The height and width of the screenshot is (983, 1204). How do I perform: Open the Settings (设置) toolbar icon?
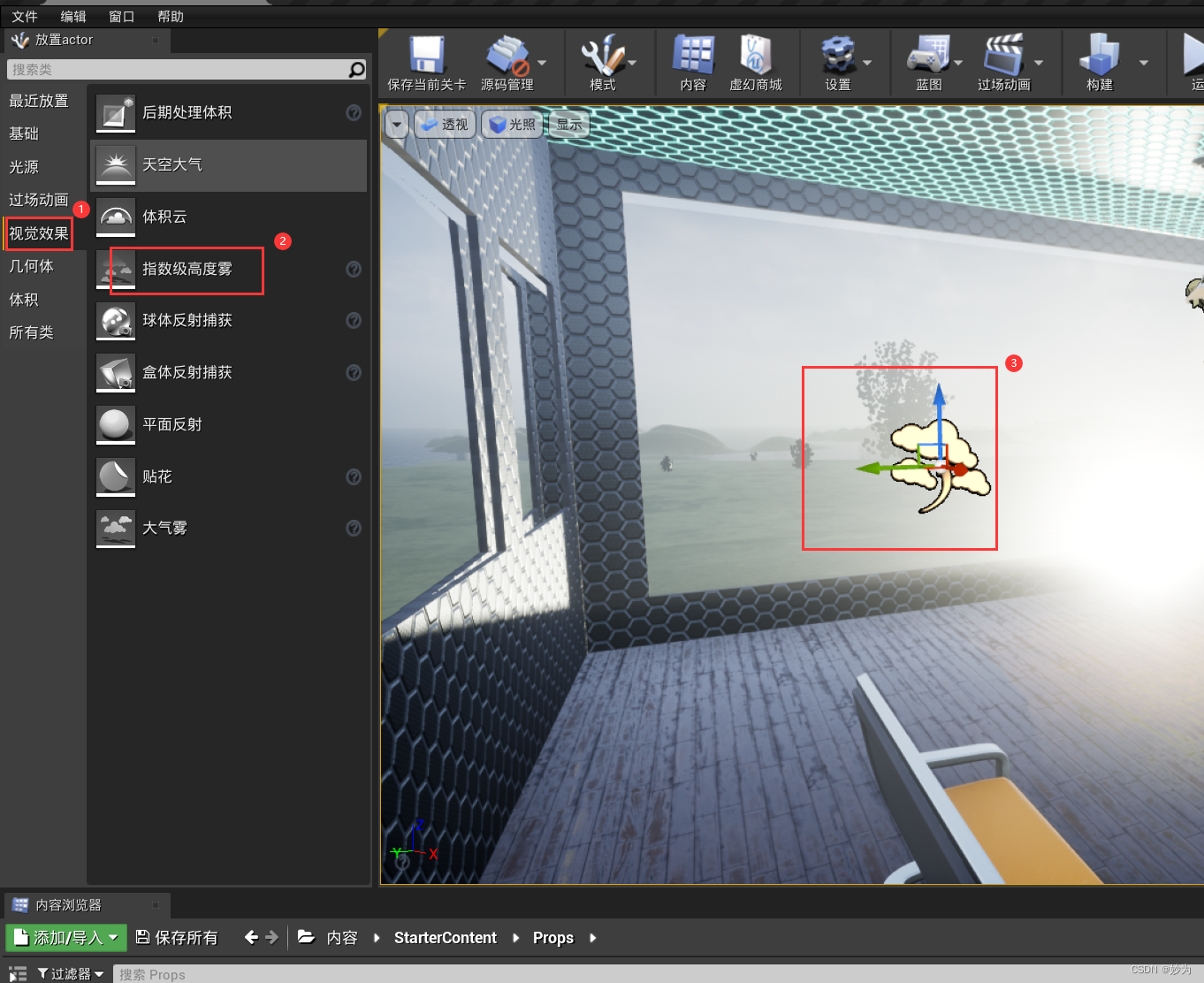(837, 55)
